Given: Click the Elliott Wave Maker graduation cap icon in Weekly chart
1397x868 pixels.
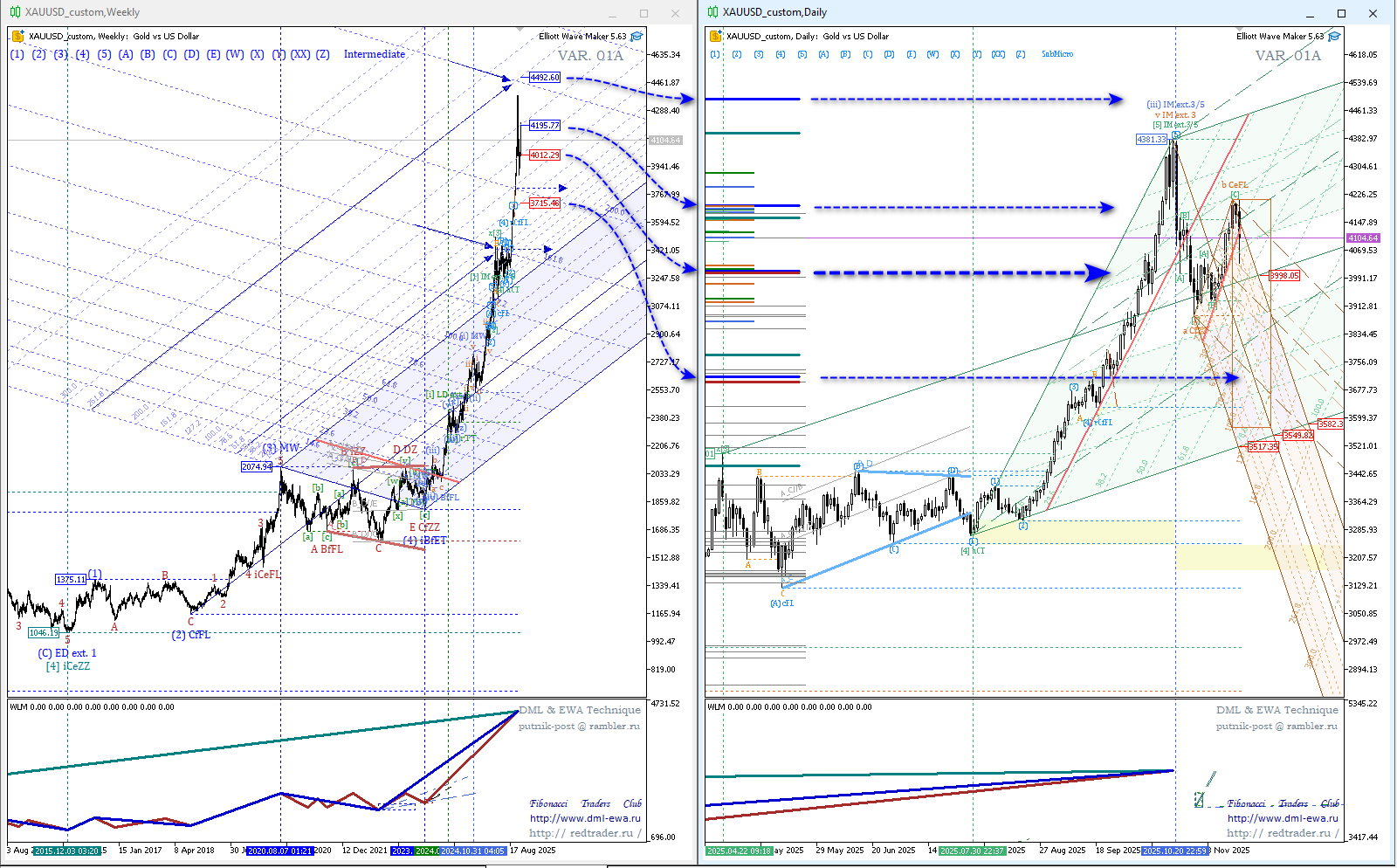Looking at the screenshot, I should click(637, 37).
